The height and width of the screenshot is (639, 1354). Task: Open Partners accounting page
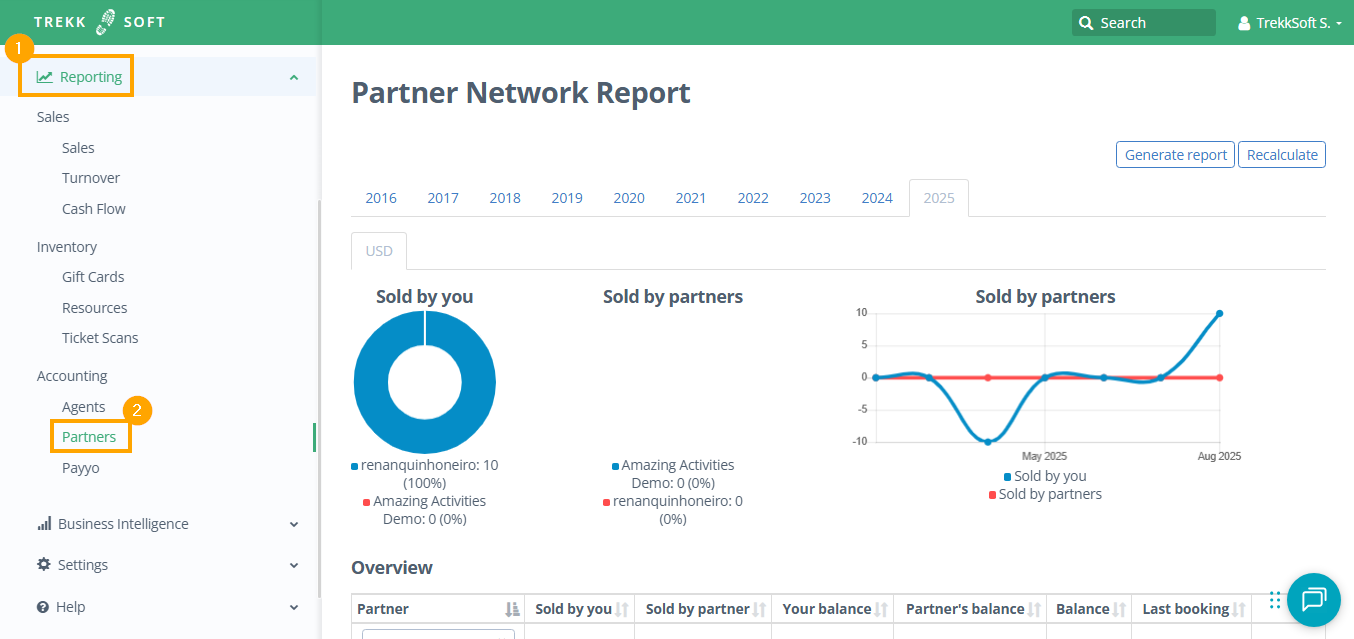89,437
